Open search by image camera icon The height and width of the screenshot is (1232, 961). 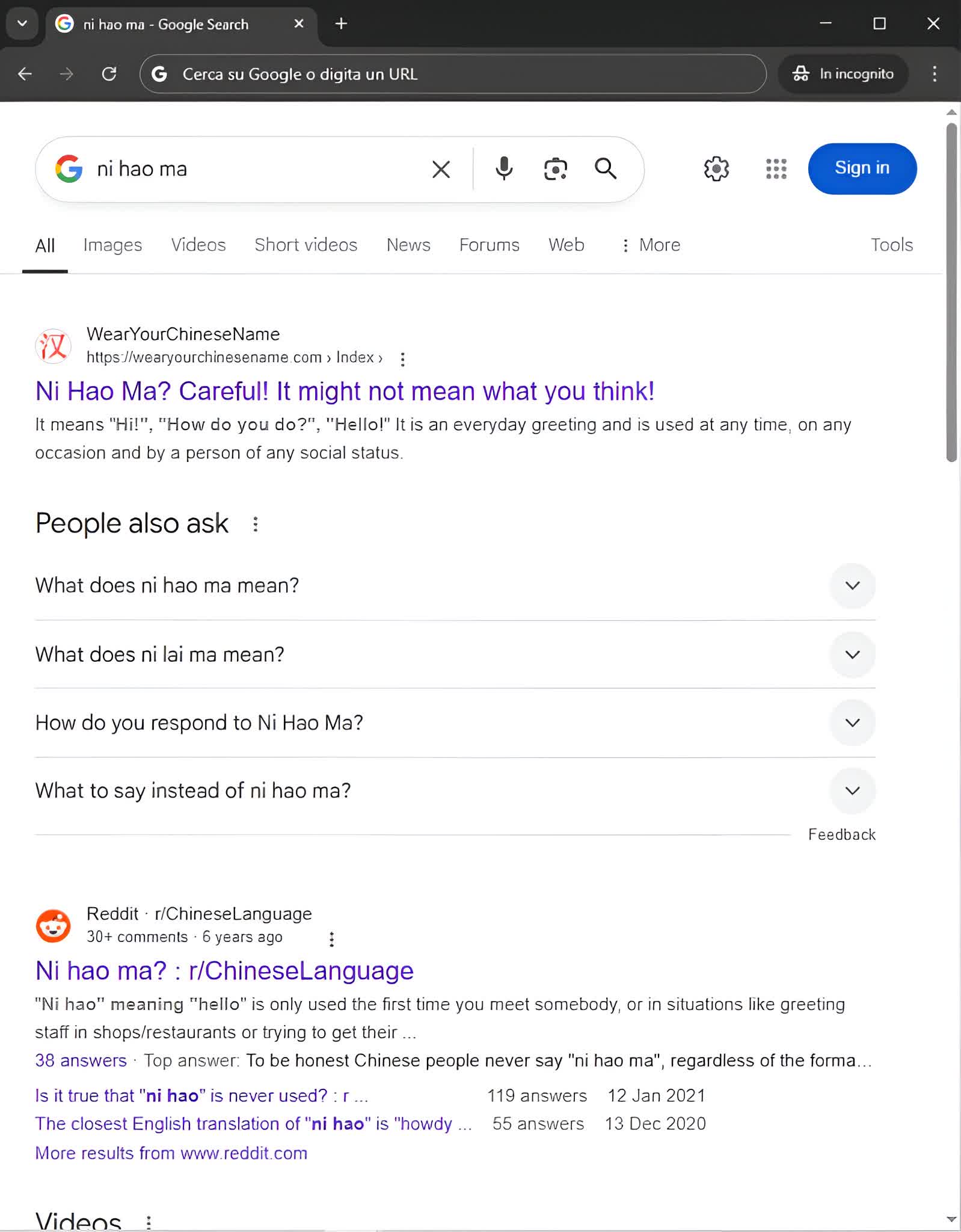(x=555, y=169)
